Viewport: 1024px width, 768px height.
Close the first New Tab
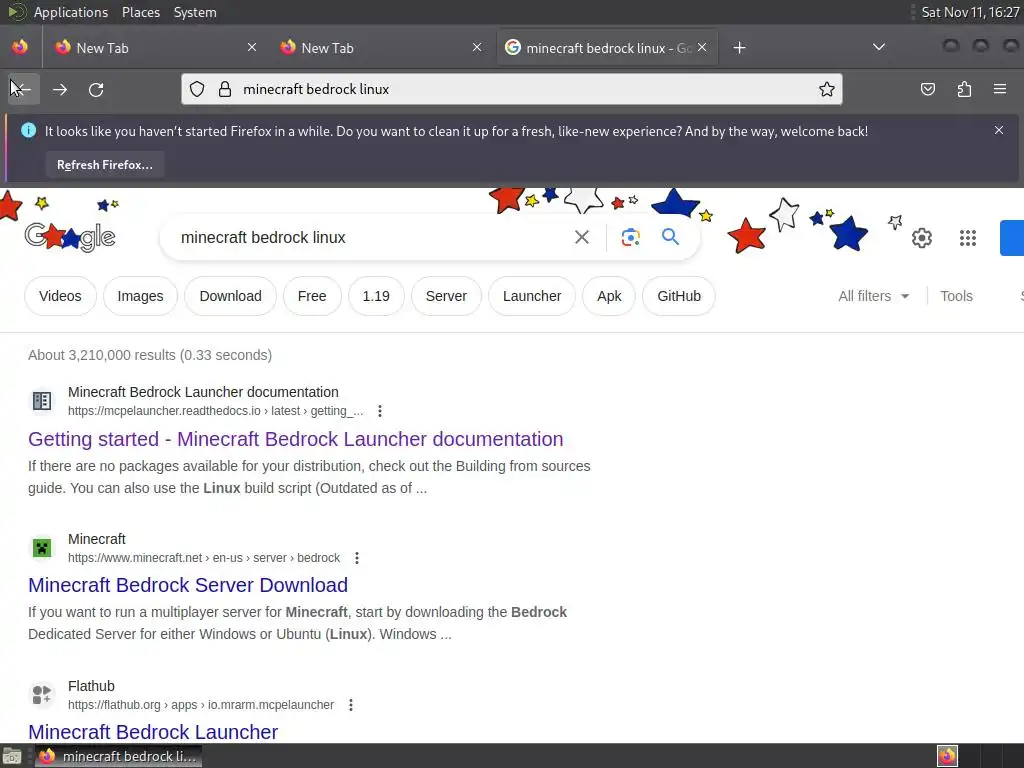tap(251, 47)
